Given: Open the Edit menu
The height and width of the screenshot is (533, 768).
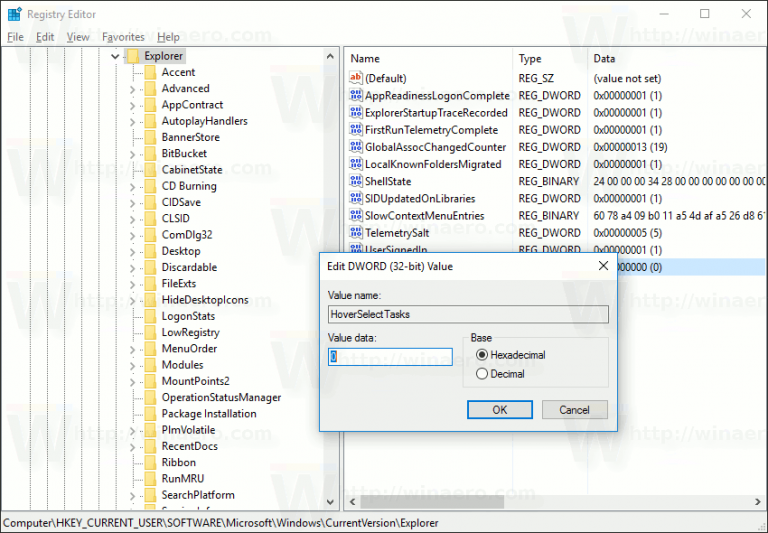Looking at the screenshot, I should 45,37.
